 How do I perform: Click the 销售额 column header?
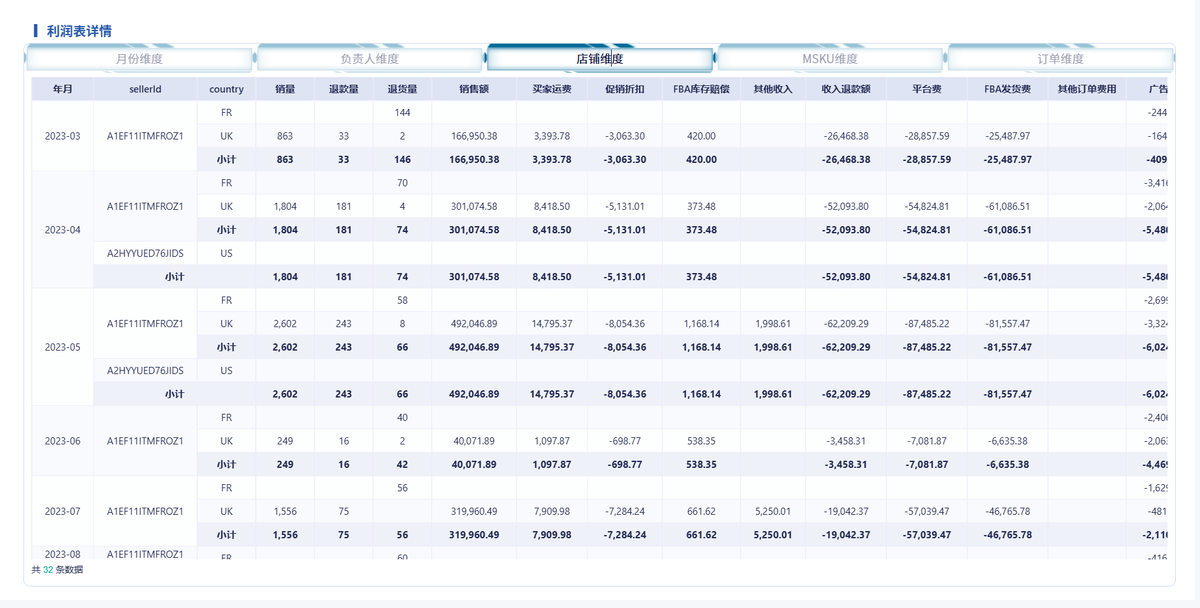coord(473,89)
